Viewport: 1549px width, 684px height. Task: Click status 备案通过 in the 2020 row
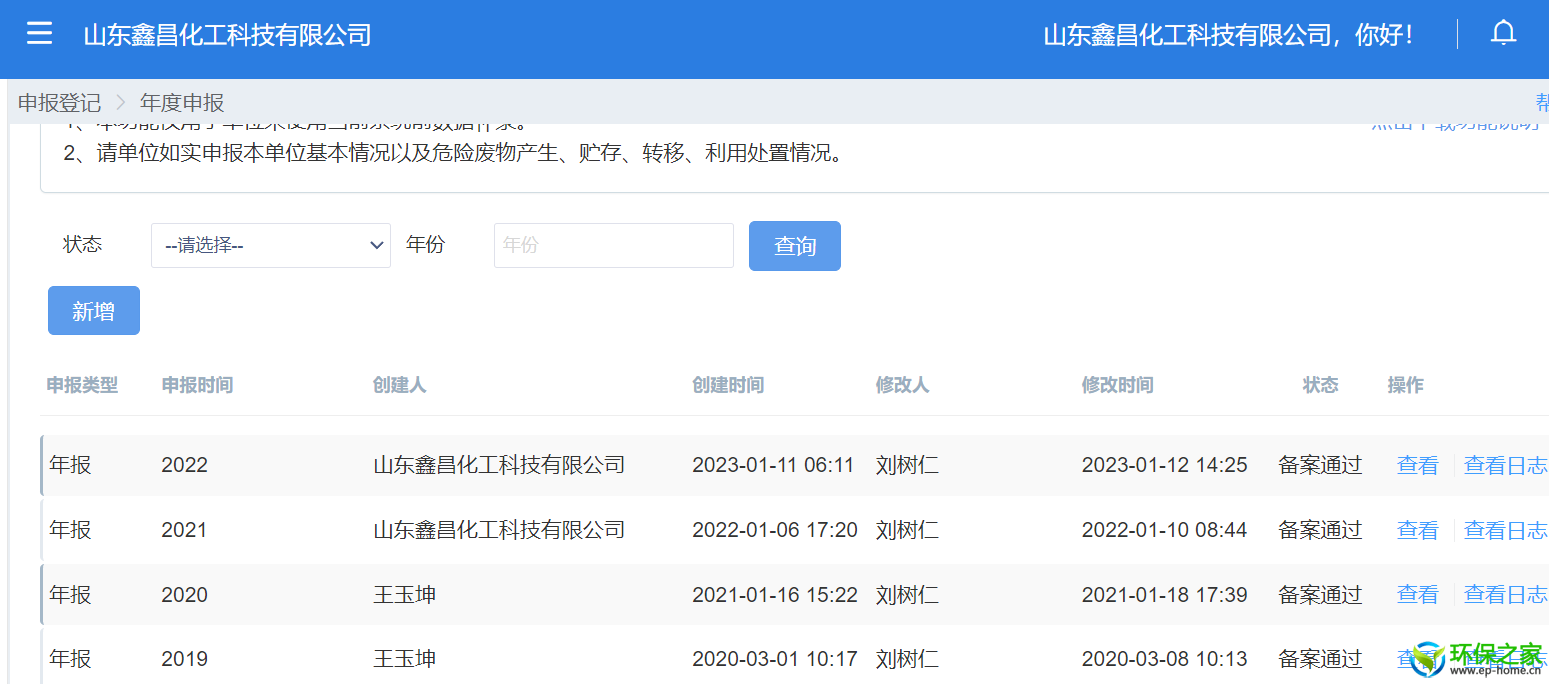(1320, 595)
